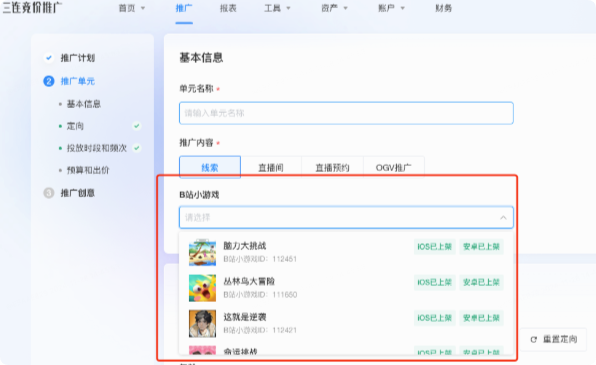The image size is (596, 365).
Task: Collapse the B站小游戏 dropdown with its chevron
Action: pos(503,217)
